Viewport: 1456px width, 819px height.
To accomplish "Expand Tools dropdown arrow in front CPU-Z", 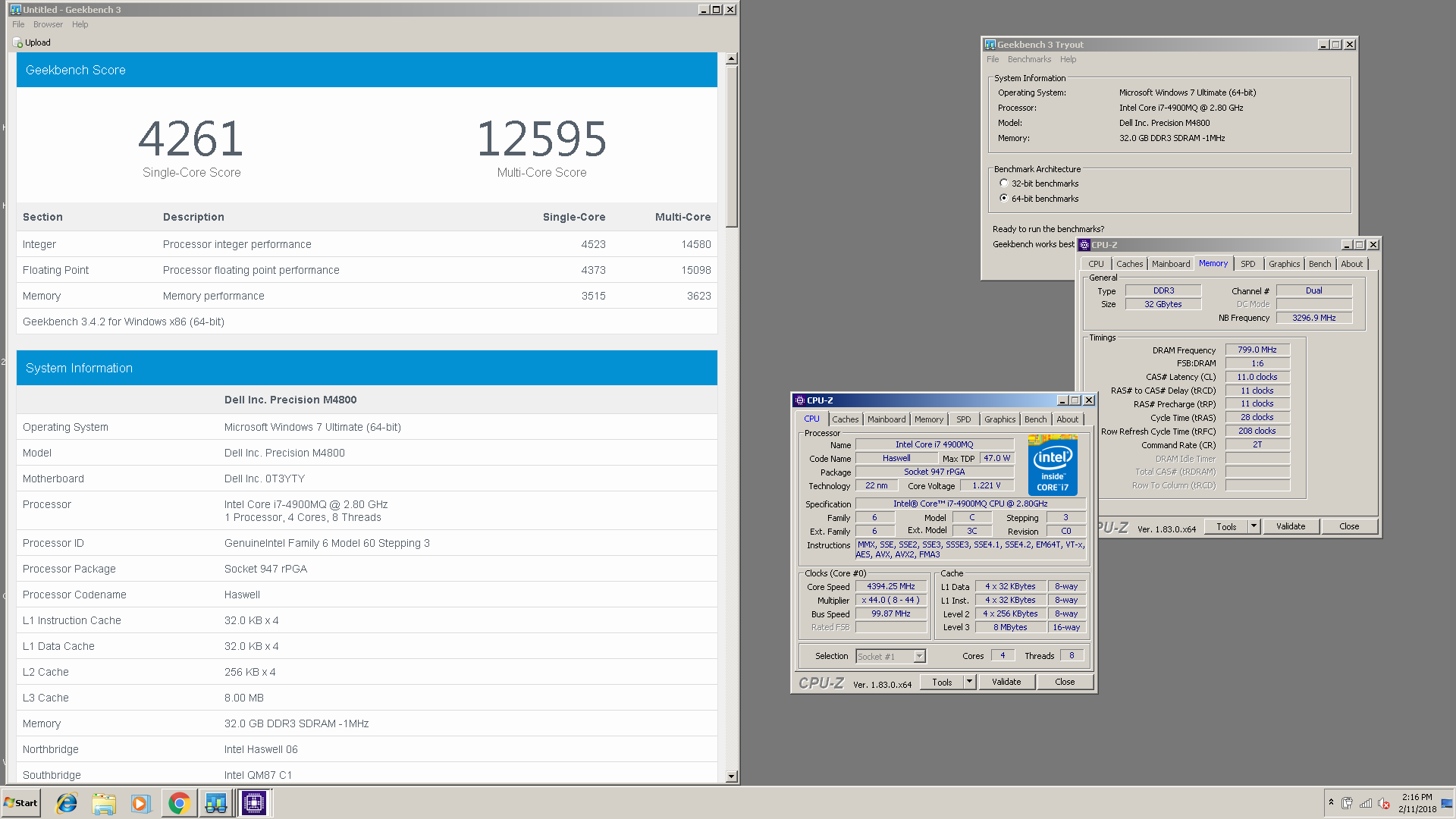I will [x=969, y=682].
